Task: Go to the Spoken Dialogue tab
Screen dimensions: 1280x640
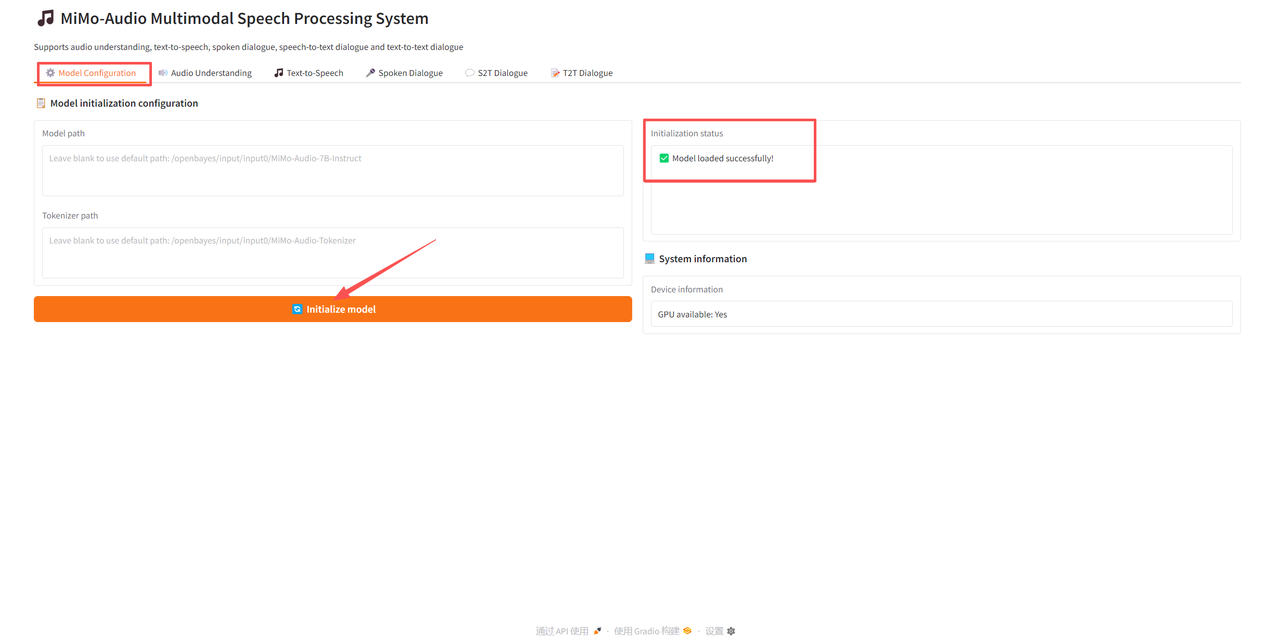Action: pos(404,73)
